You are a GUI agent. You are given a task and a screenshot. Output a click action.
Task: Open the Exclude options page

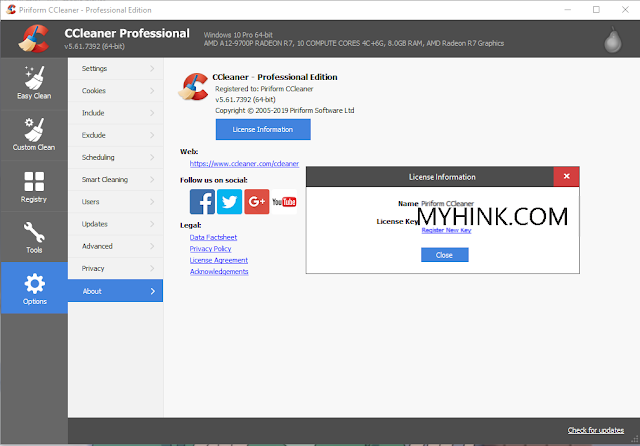coord(116,135)
